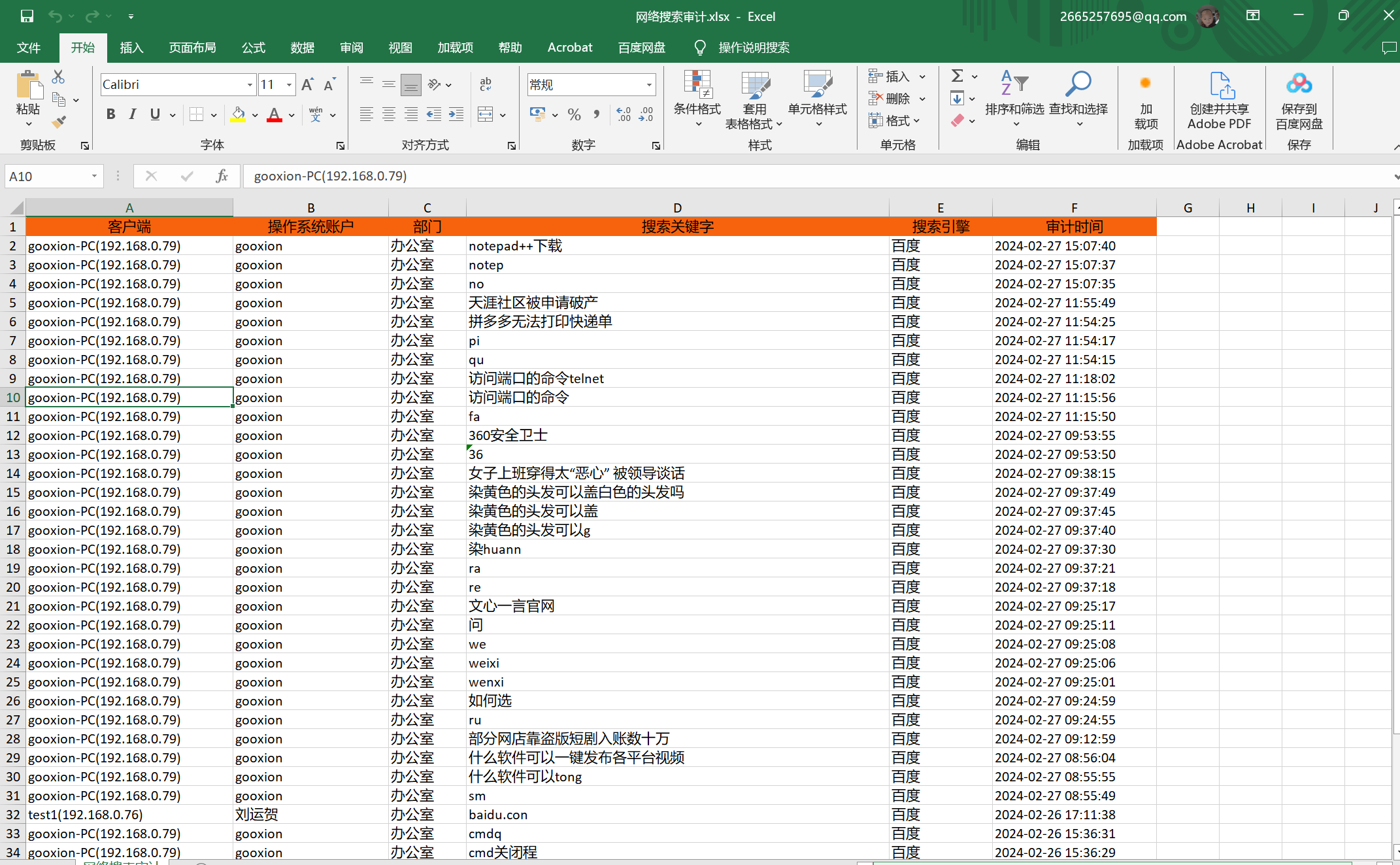Switch to the 百度网盘 tab

642,48
